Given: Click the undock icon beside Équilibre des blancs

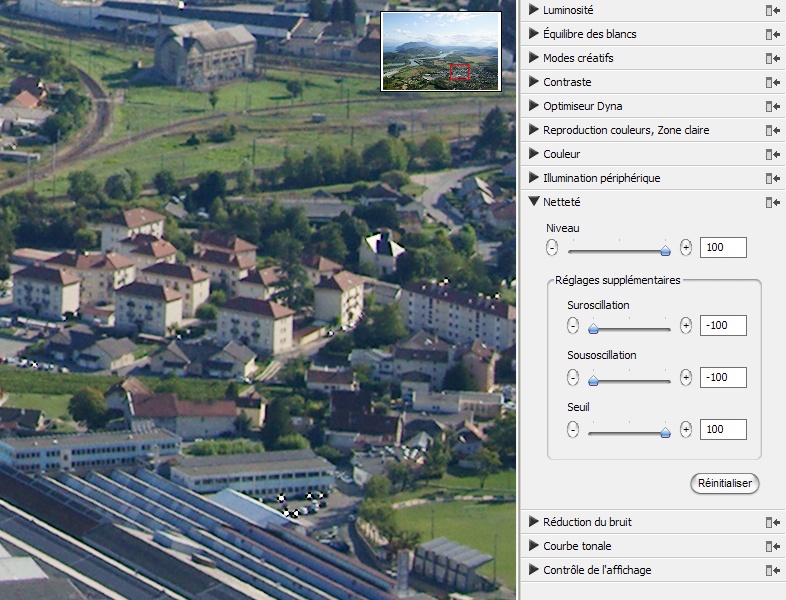Looking at the screenshot, I should [x=772, y=34].
